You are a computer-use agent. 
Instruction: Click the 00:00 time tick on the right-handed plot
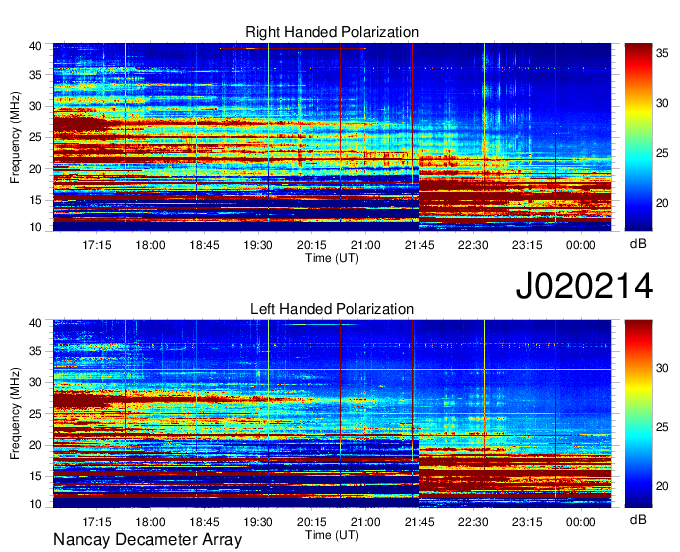581,245
